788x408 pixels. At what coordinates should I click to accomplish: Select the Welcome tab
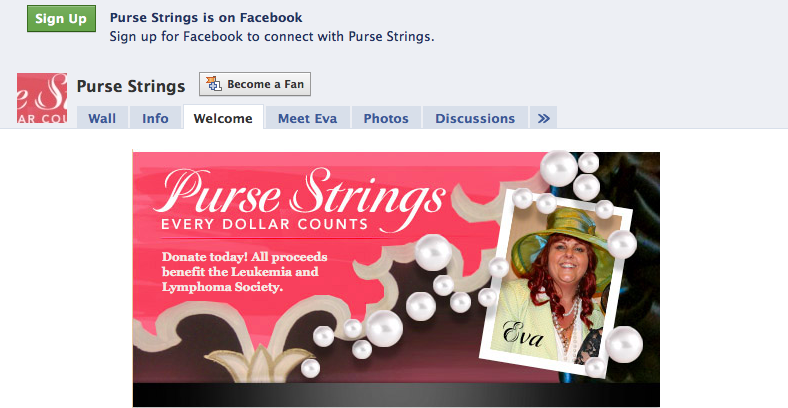point(223,118)
